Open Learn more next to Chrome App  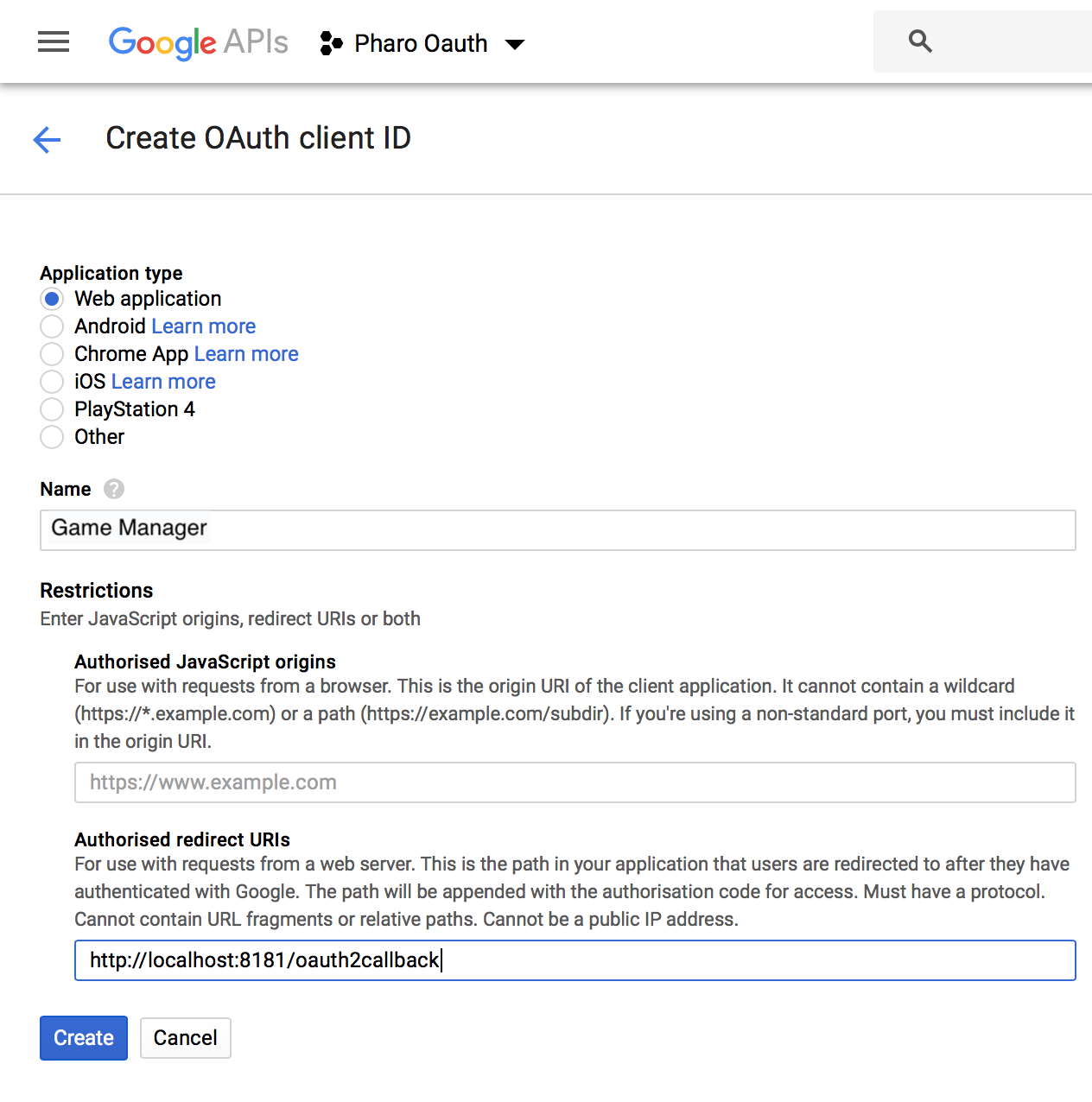[x=245, y=354]
